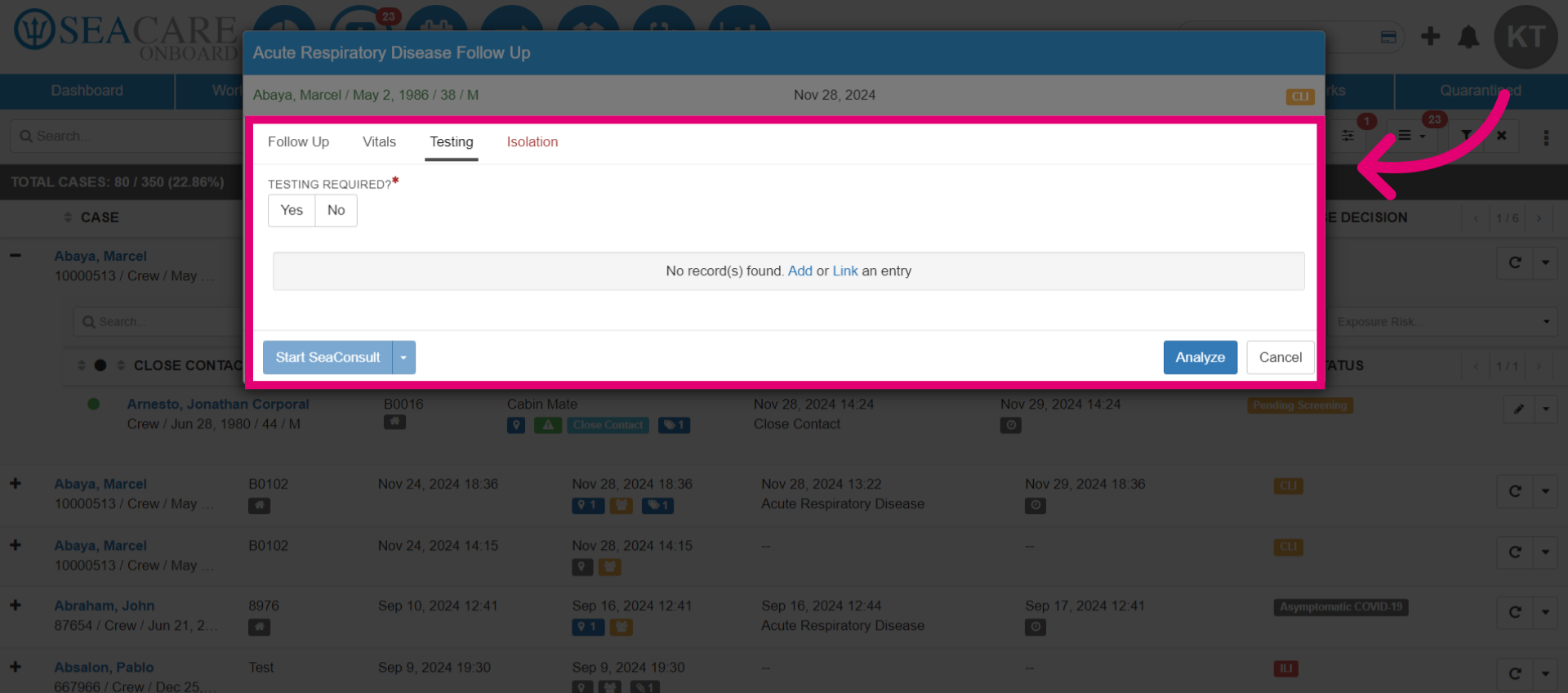Expand the Abaya, Marcel Nov 24, 2024 14:15 row
This screenshot has width=1568, height=693.
pyautogui.click(x=16, y=544)
